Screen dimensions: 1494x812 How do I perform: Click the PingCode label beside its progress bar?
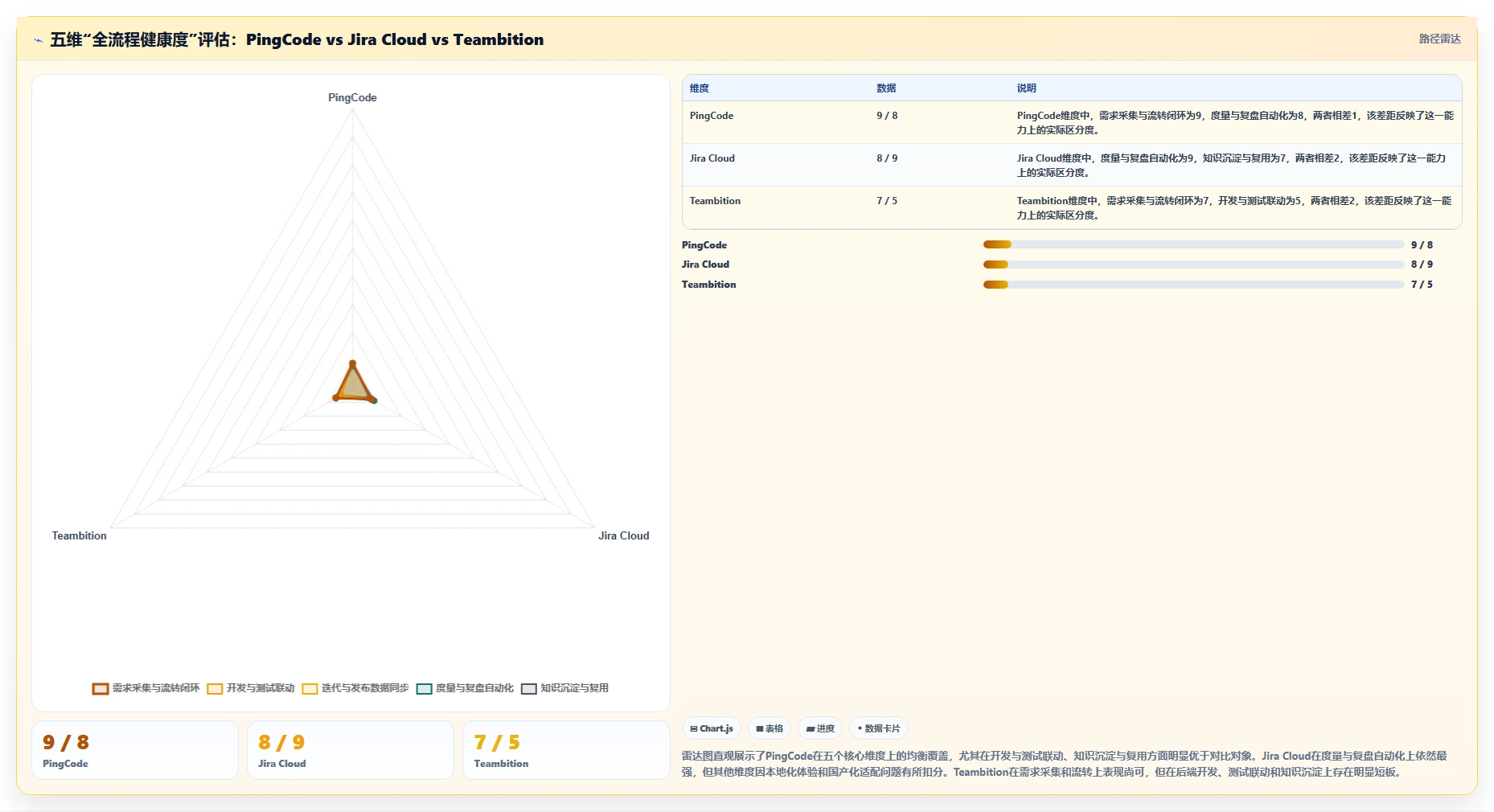(704, 245)
